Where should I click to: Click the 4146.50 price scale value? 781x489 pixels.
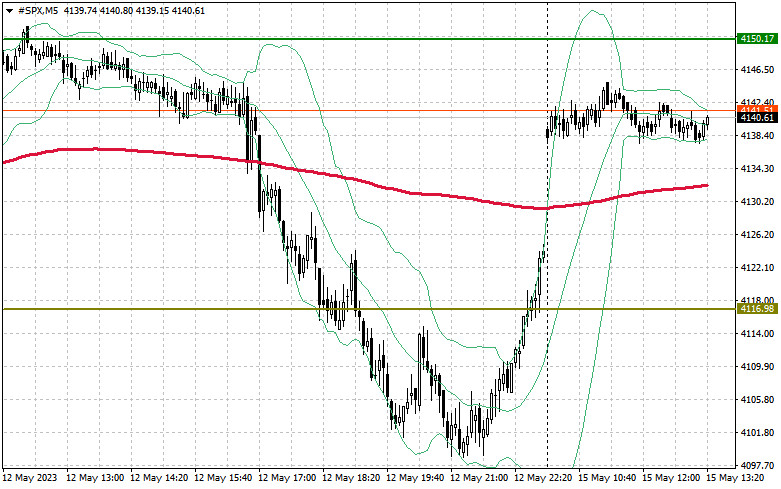(758, 69)
